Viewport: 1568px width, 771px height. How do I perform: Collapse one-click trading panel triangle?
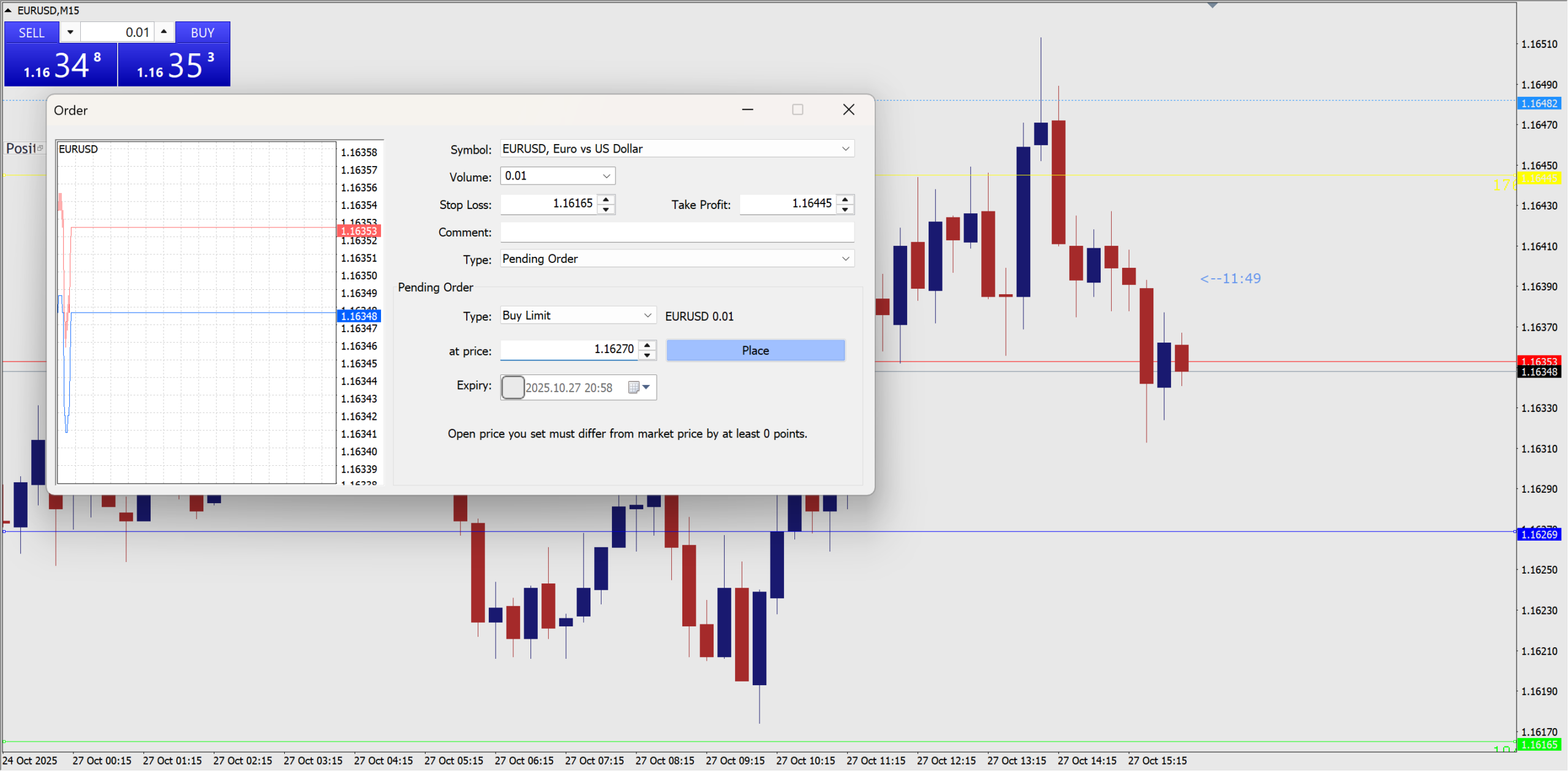[x=8, y=10]
